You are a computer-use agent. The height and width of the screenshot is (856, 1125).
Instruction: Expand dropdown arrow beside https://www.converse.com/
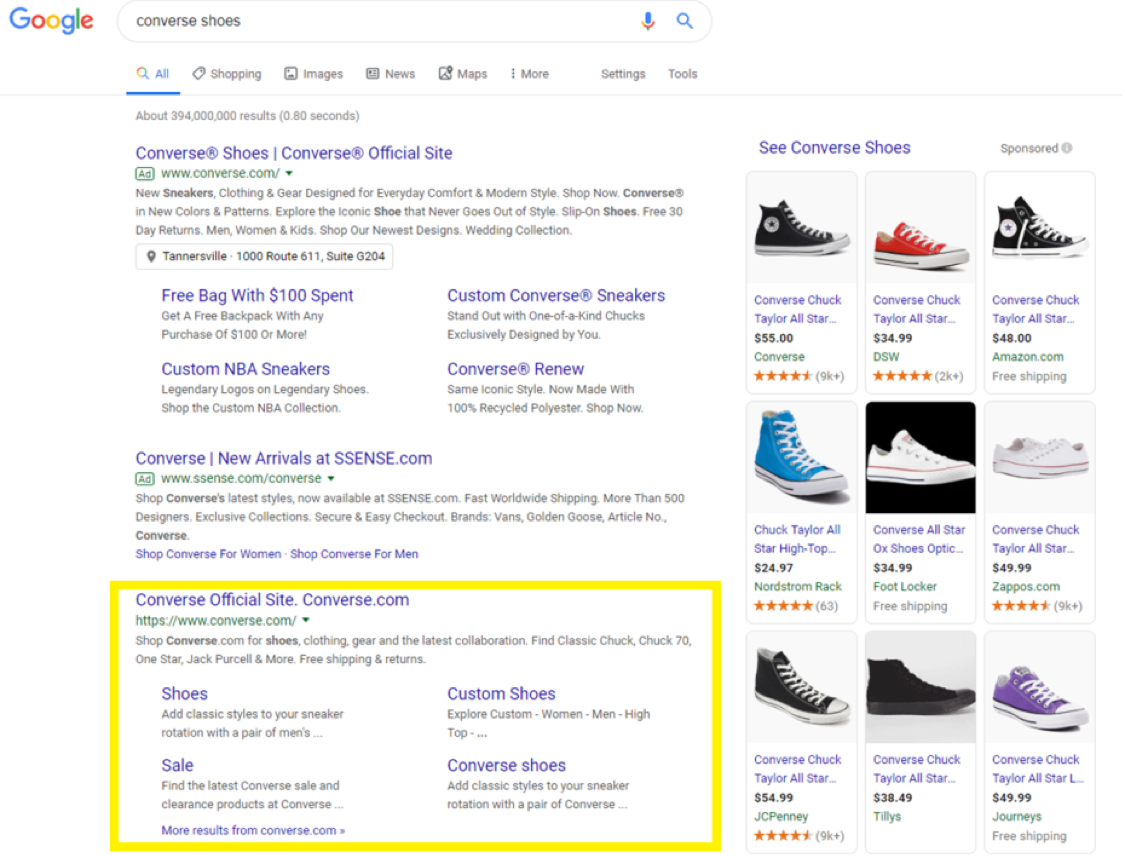point(306,620)
